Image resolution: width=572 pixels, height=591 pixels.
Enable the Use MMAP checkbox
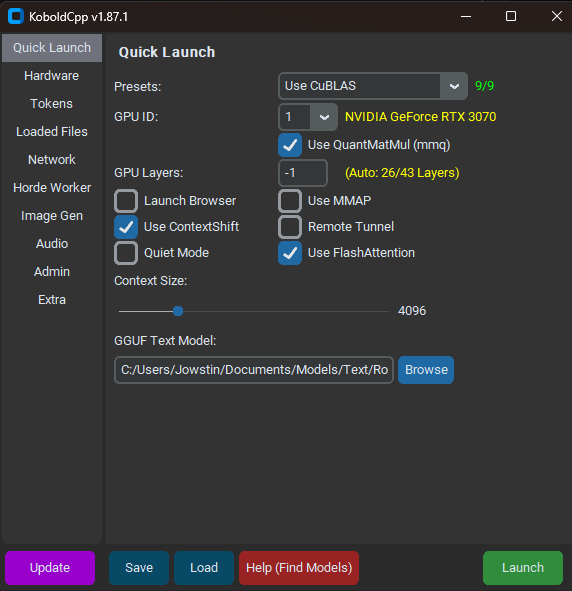290,201
